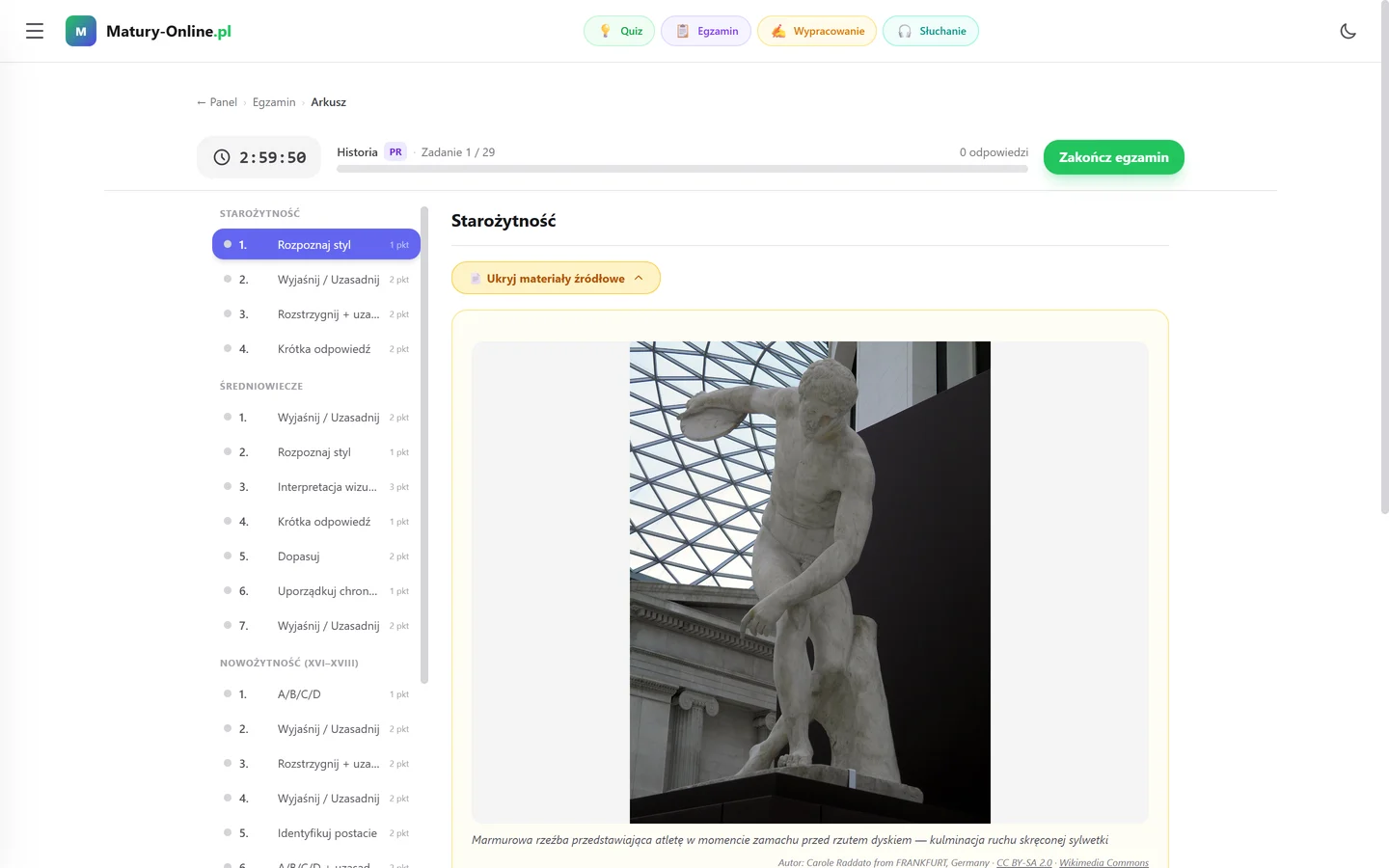Click the "0 odpowiedzi" answer count

[x=994, y=152]
